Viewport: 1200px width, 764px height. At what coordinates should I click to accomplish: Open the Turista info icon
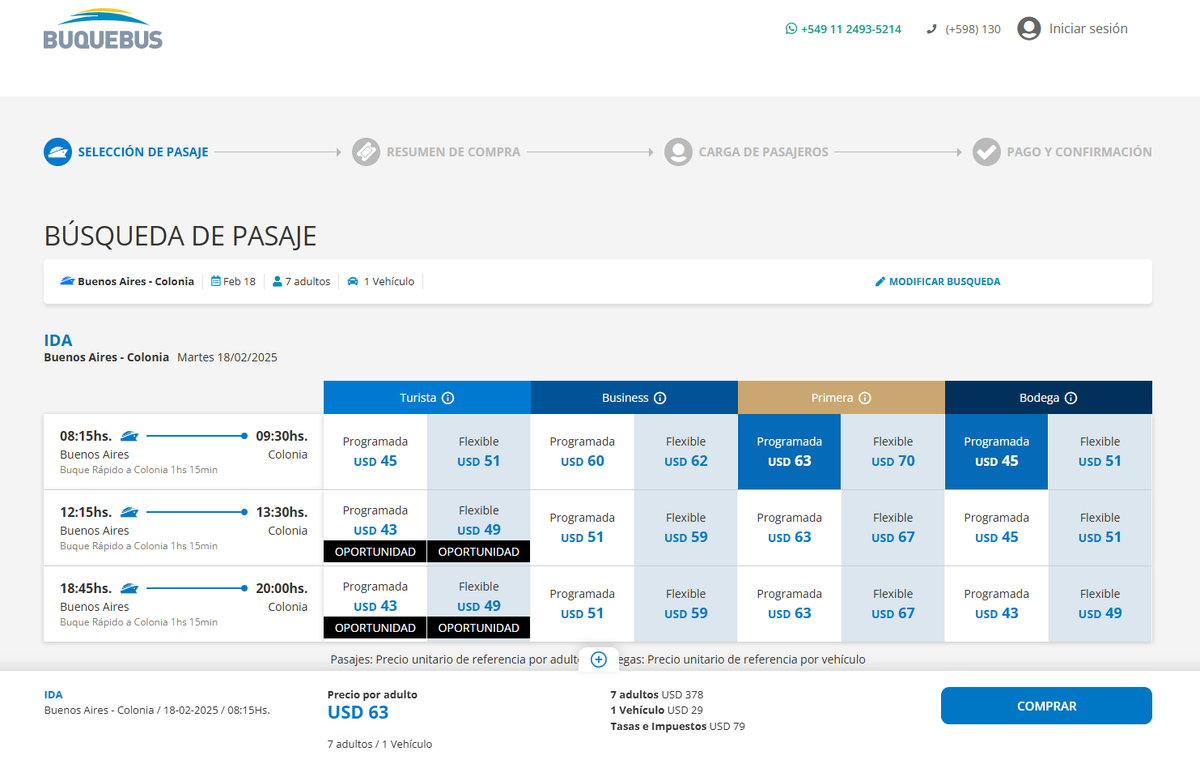[x=448, y=398]
